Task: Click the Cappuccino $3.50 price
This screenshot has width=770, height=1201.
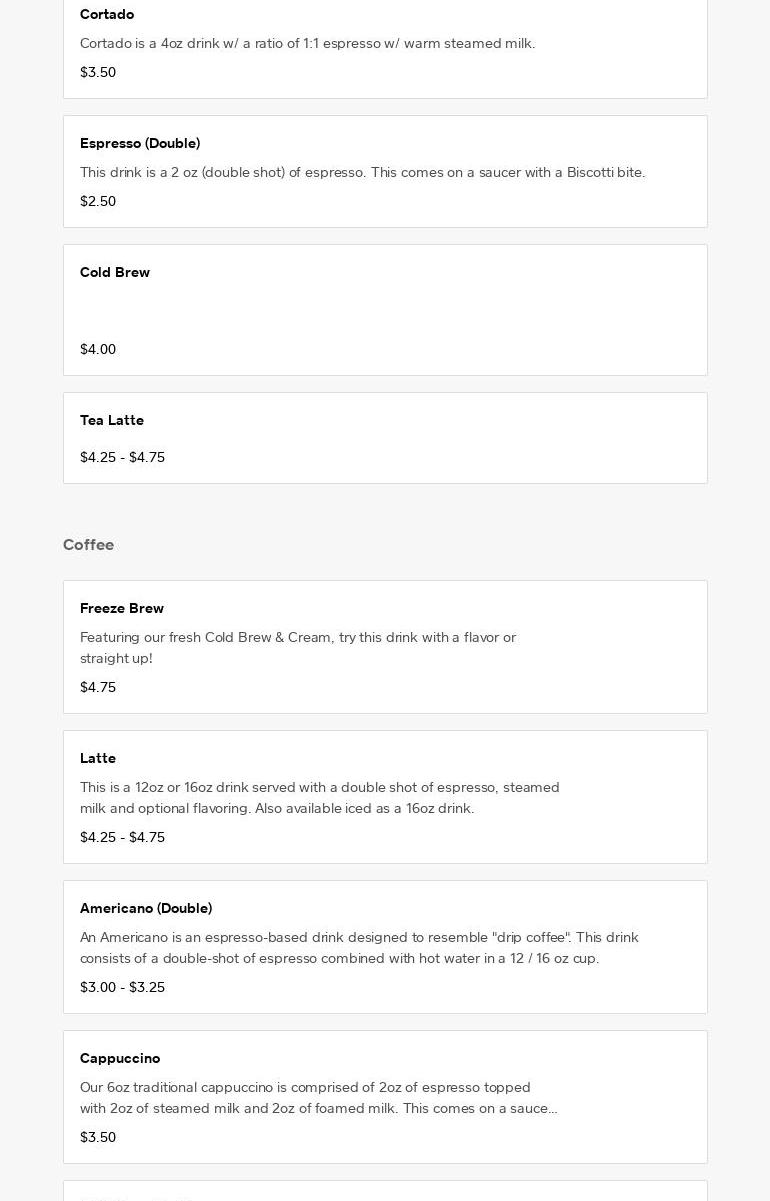Action: tap(98, 1137)
